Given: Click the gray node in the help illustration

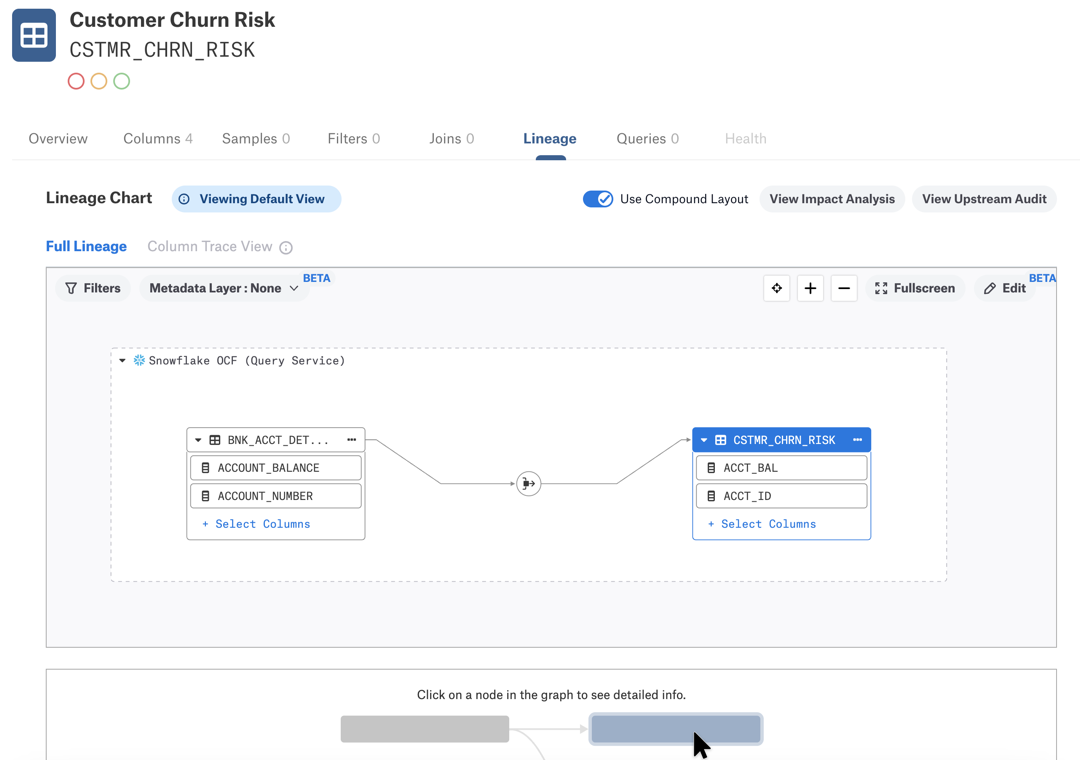Looking at the screenshot, I should 425,729.
